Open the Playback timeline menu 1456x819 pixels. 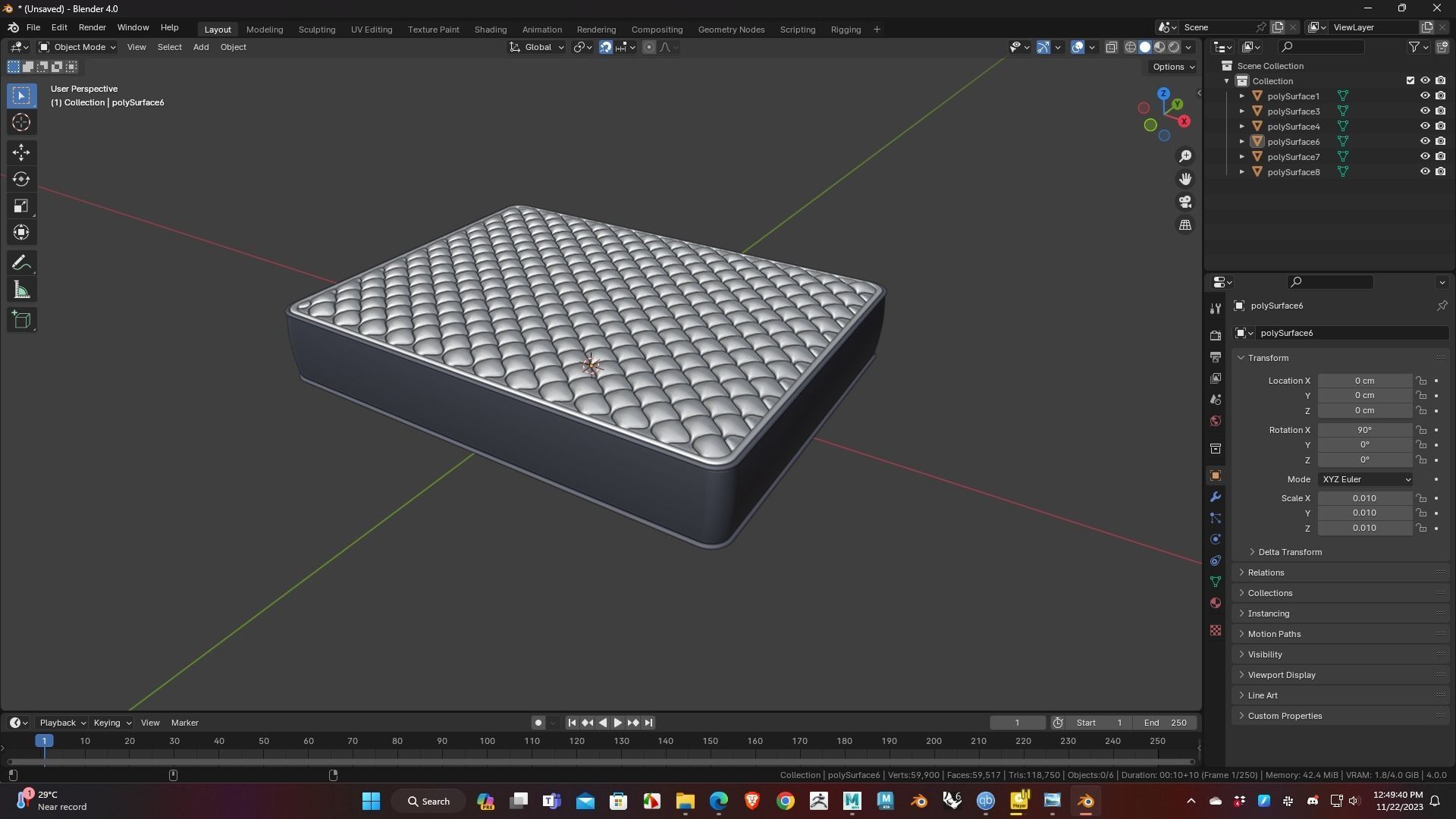(62, 723)
